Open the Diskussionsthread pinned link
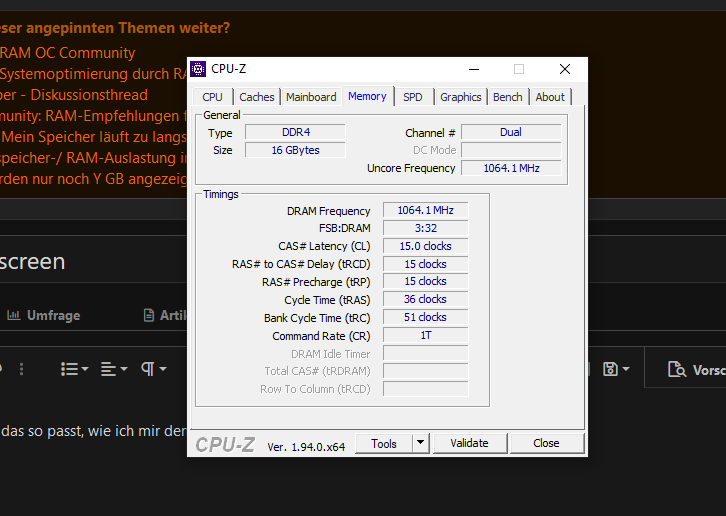Viewport: 726px width, 516px height. click(x=74, y=95)
